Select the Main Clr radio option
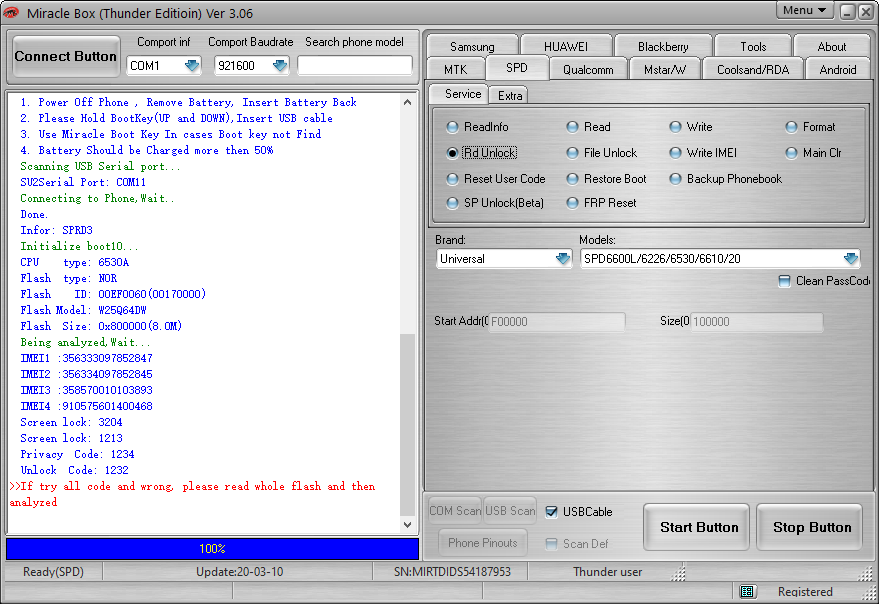Screen dimensions: 879x604 click(813, 153)
